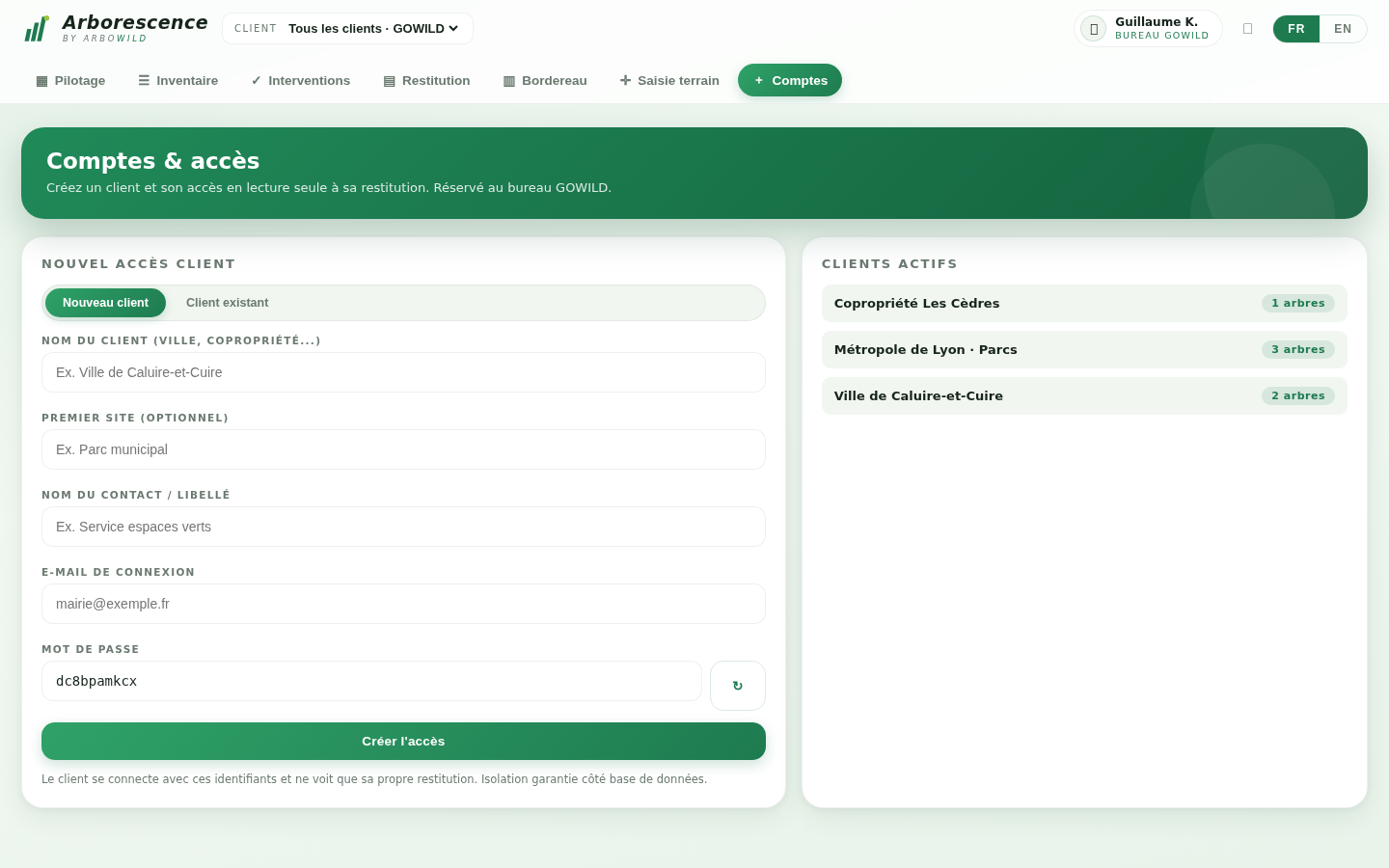The height and width of the screenshot is (868, 1389).
Task: Open the Saisie terrain tab
Action: coord(669,80)
